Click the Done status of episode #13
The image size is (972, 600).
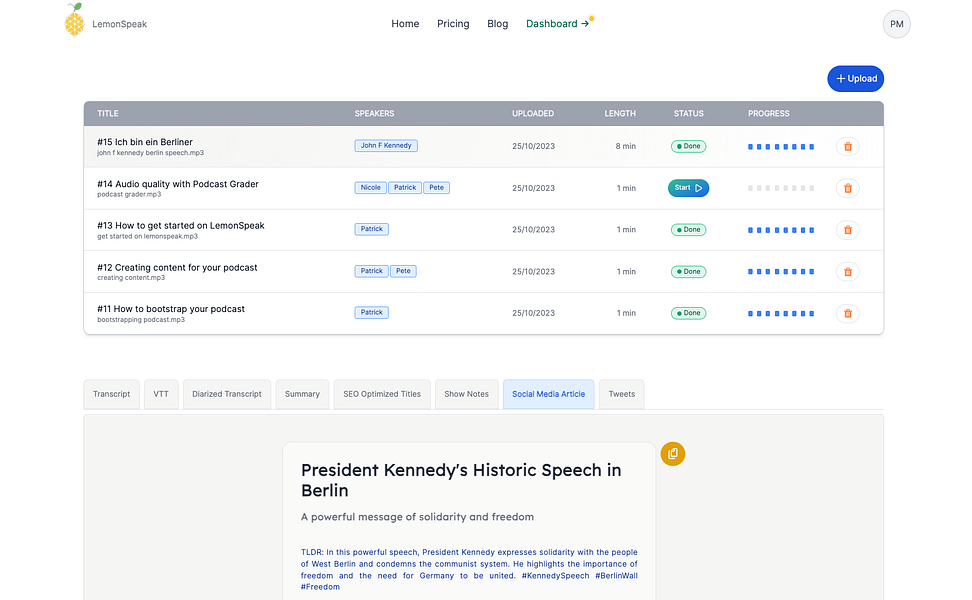click(688, 229)
